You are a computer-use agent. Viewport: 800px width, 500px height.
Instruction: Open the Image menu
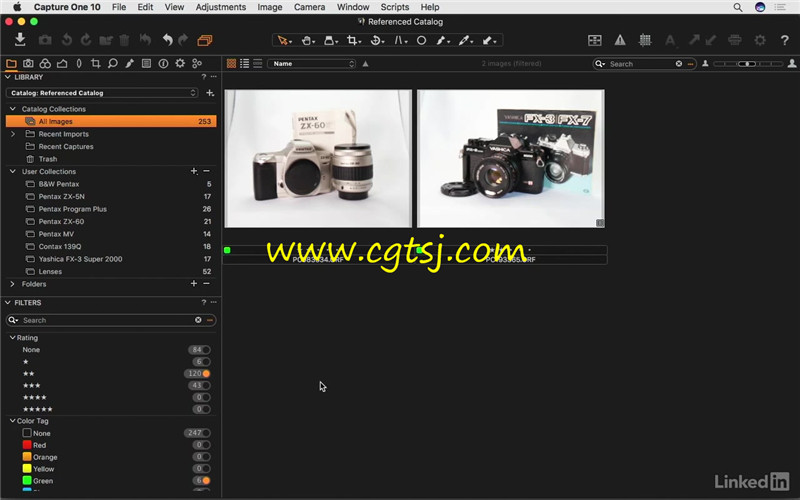click(270, 7)
